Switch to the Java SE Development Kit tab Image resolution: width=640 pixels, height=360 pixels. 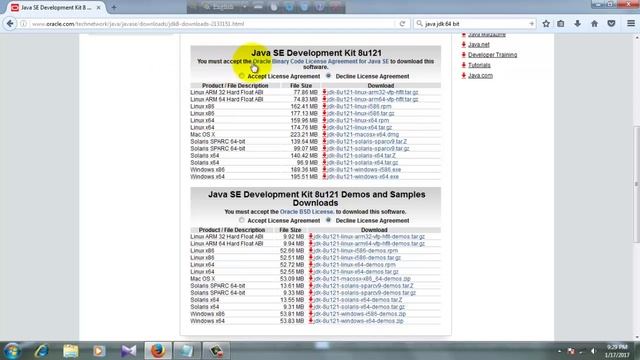56,7
